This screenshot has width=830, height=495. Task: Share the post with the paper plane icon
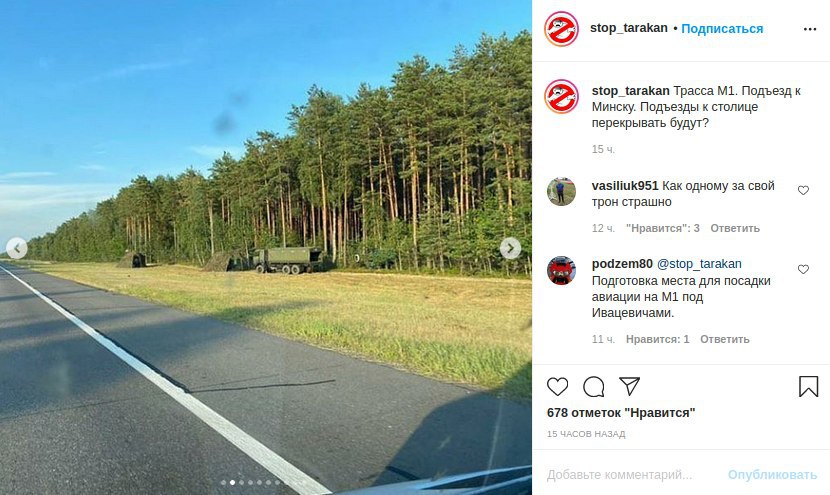click(629, 386)
